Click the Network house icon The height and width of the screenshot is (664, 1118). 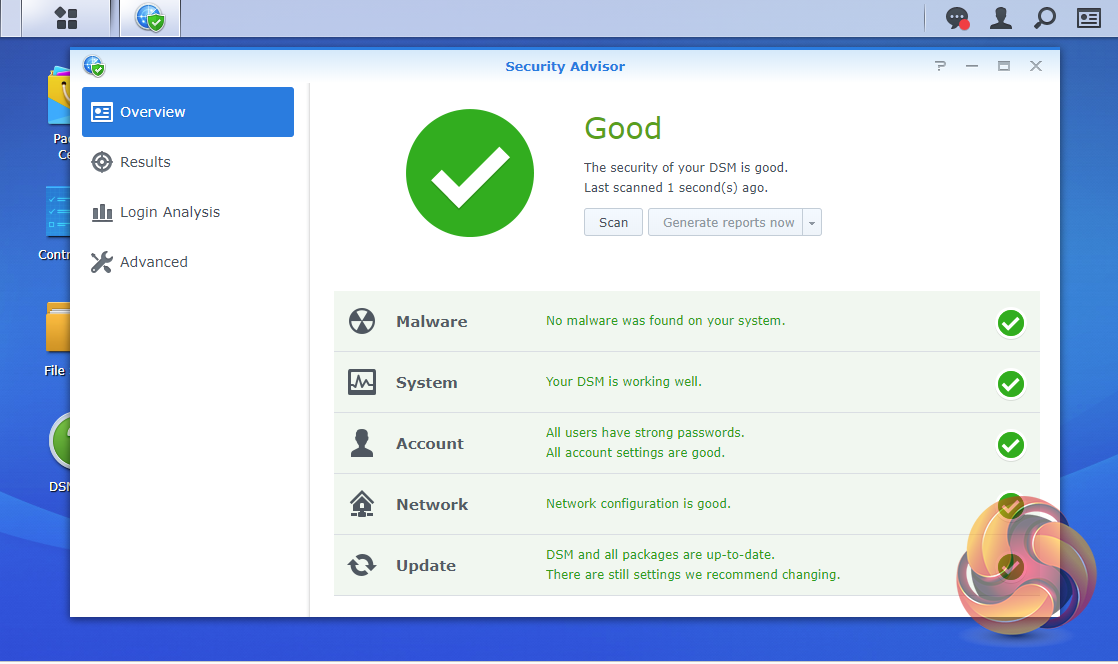click(361, 504)
